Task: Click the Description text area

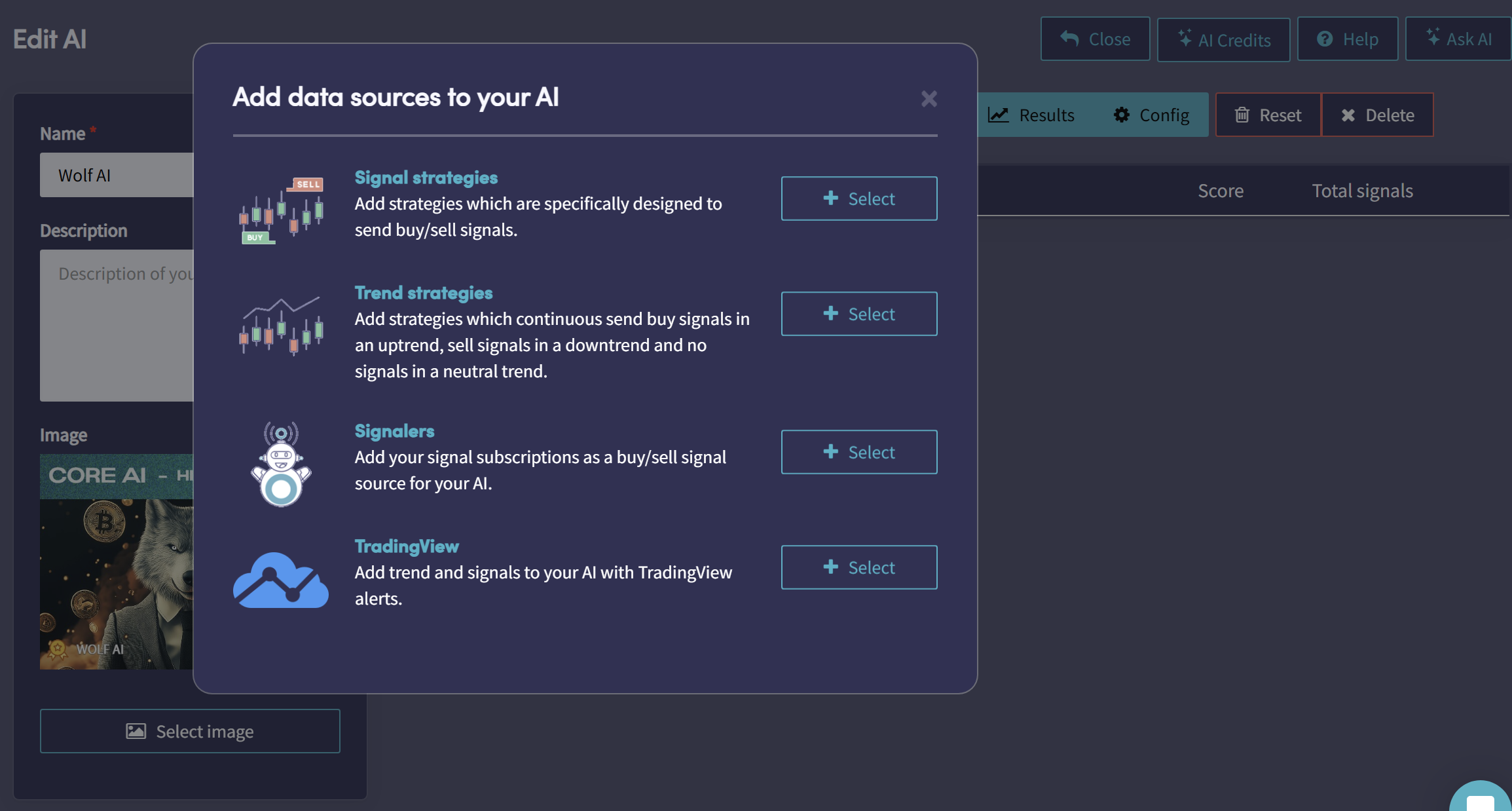Action: 117,326
